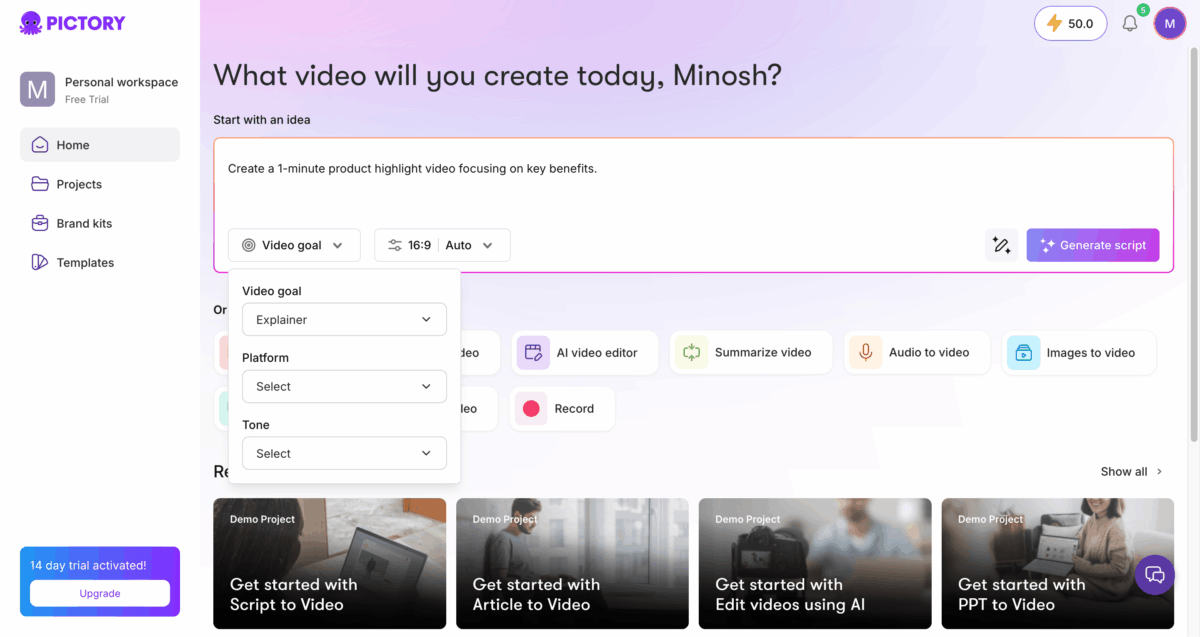
Task: Click the Images to video icon
Action: click(x=1023, y=352)
